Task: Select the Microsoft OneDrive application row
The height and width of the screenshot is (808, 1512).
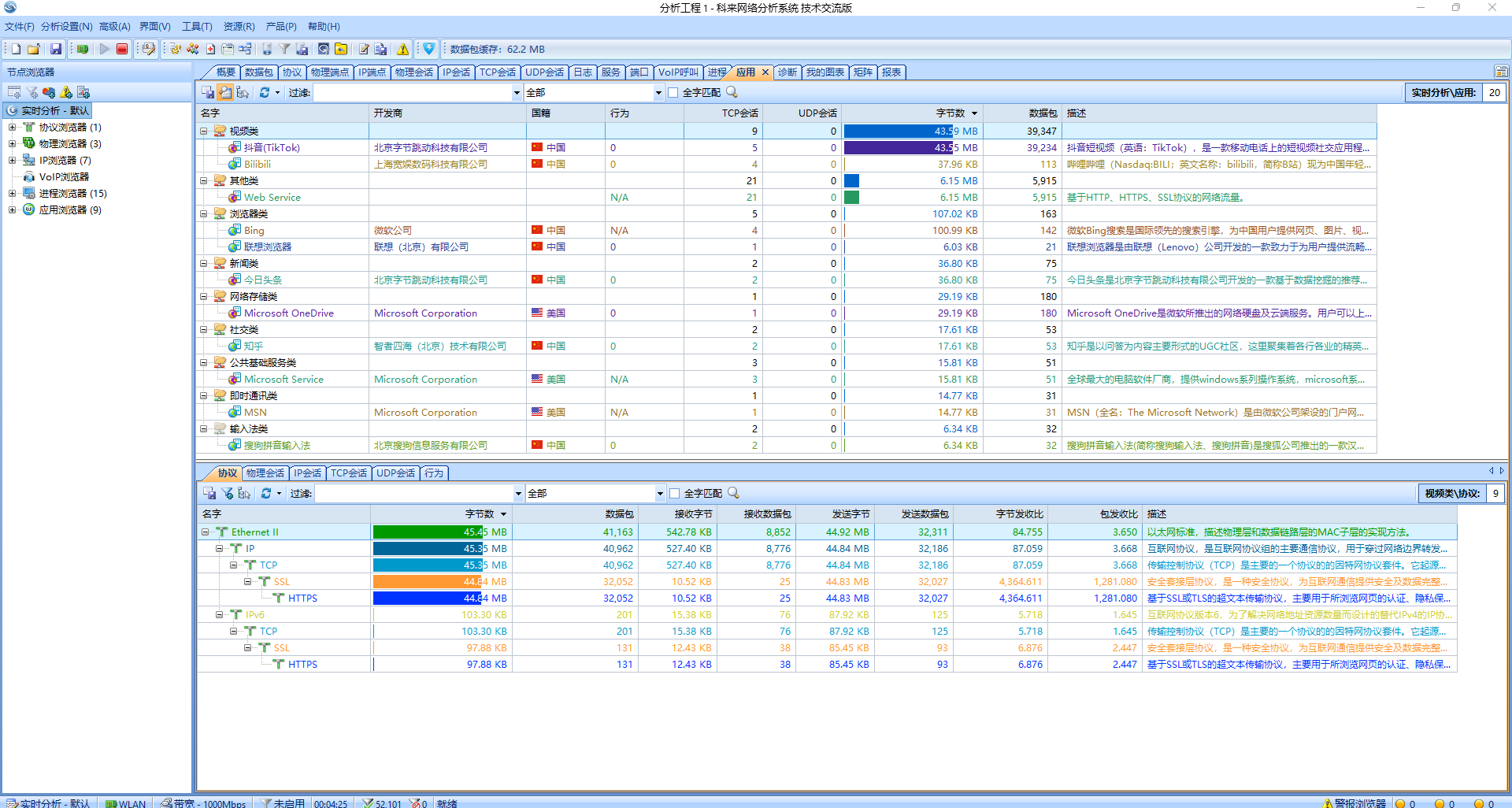Action: point(786,313)
